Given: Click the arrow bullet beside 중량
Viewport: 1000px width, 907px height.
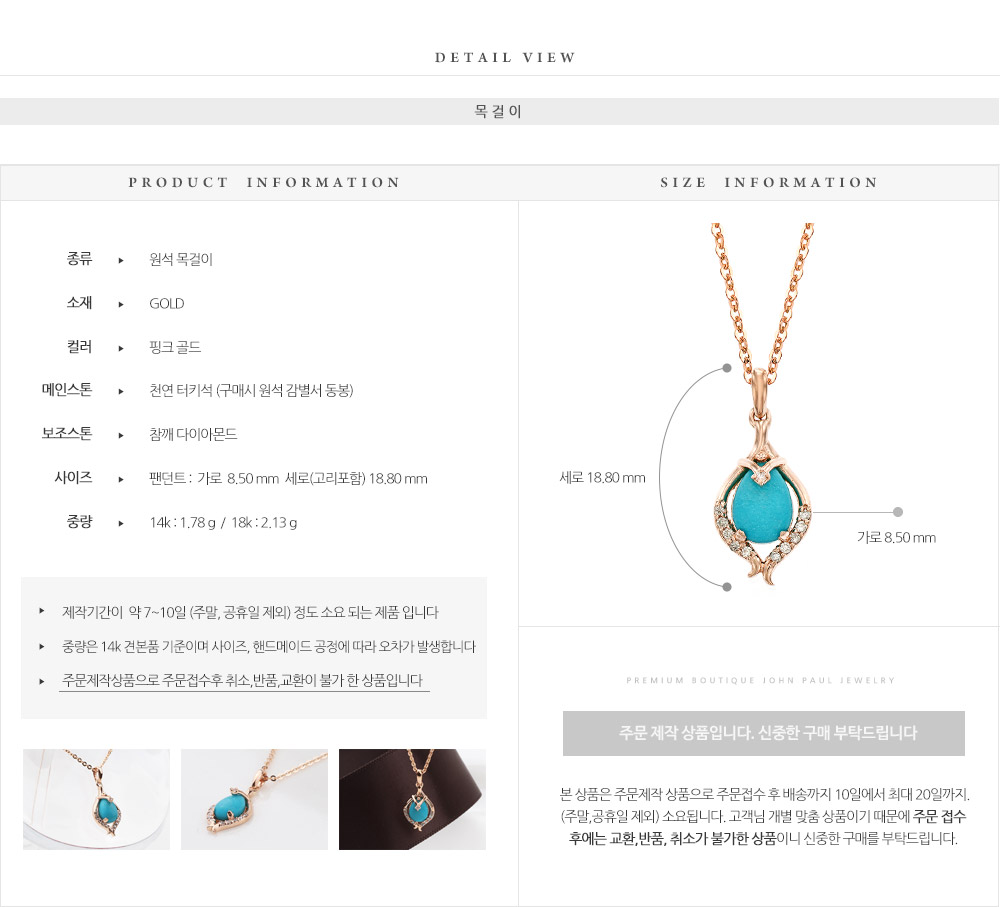Looking at the screenshot, I should pyautogui.click(x=121, y=523).
